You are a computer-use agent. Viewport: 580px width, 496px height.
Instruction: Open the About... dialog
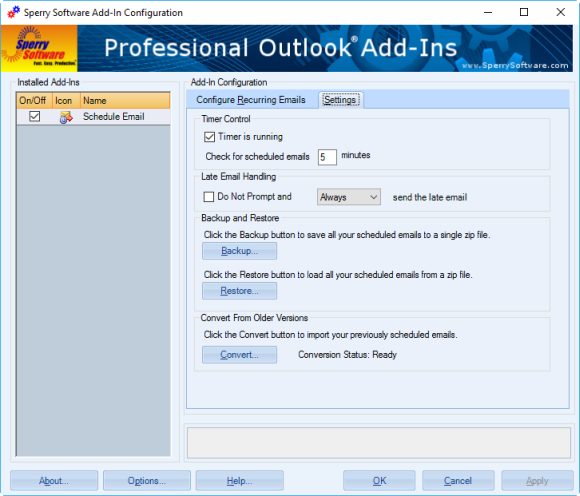pos(54,480)
